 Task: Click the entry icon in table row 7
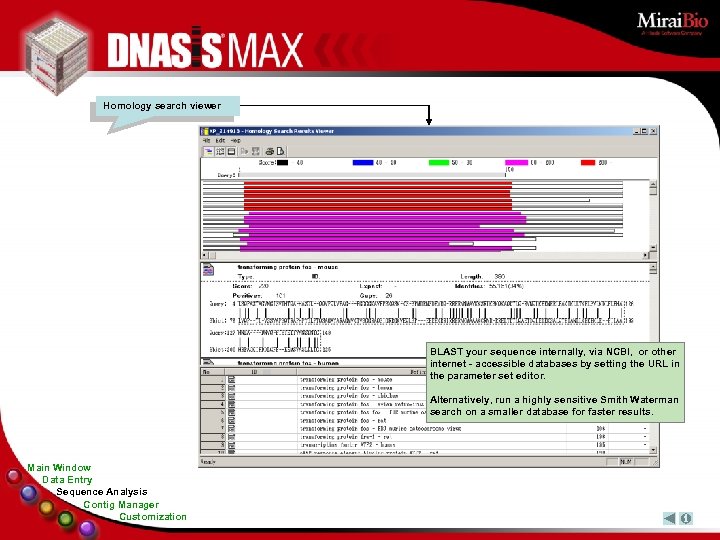tap(231, 428)
